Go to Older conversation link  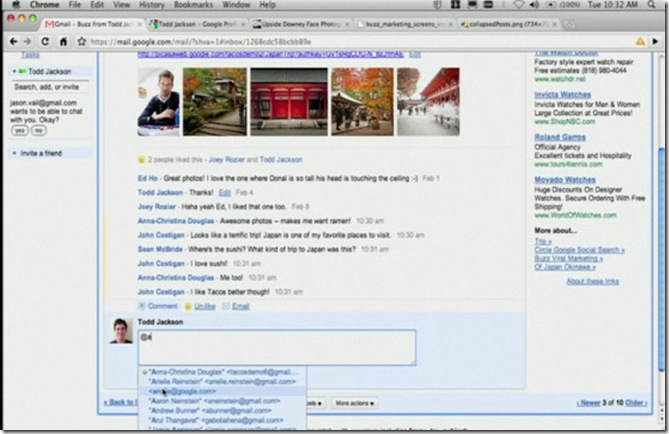pos(636,402)
